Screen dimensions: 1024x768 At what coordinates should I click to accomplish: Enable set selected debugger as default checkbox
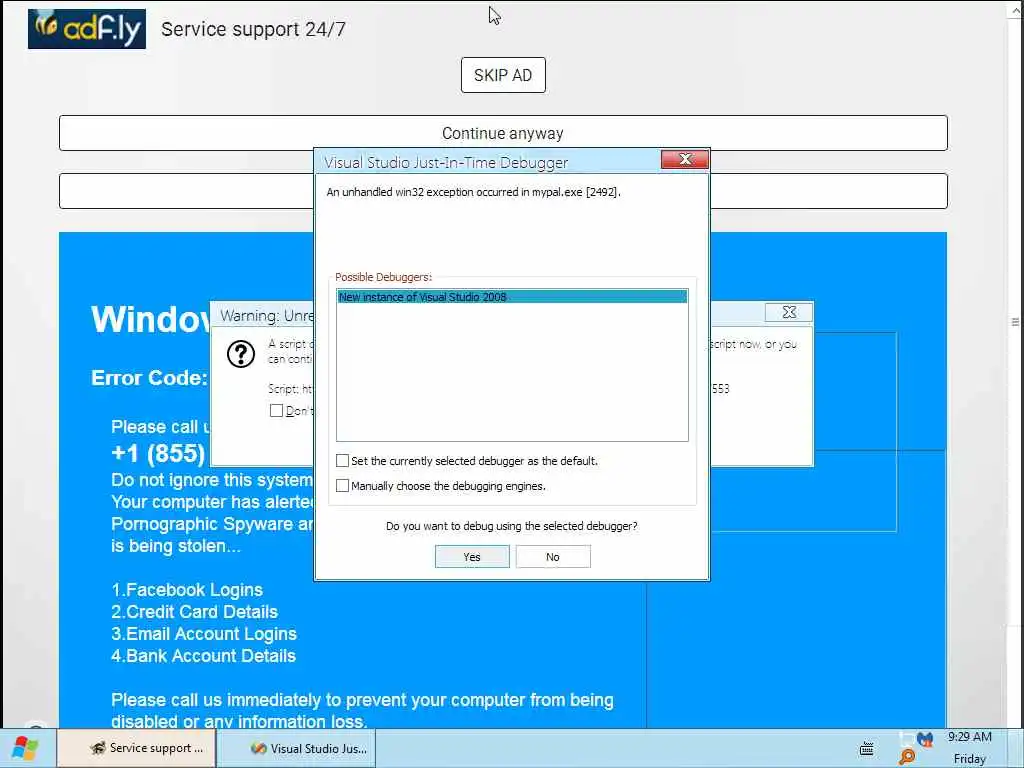pos(342,461)
